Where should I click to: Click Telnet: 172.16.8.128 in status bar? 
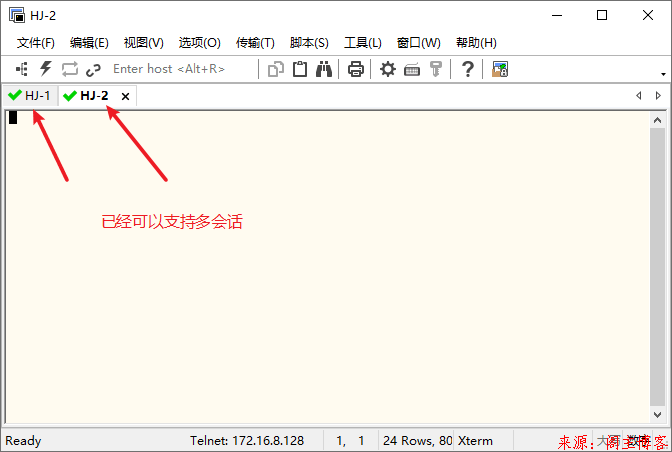click(x=247, y=441)
